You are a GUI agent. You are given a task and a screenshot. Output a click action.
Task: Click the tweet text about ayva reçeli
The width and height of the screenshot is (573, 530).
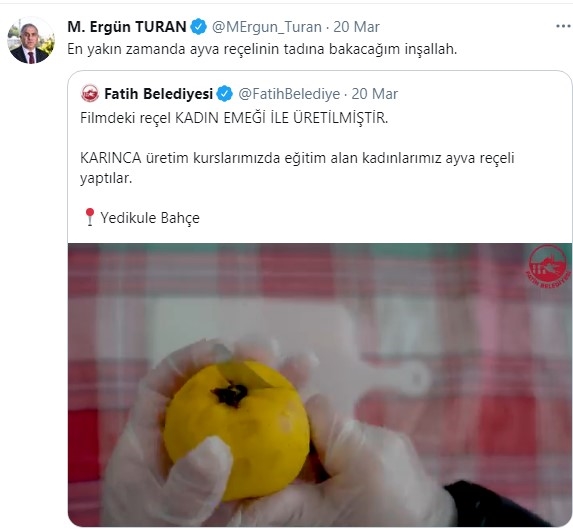(262, 49)
